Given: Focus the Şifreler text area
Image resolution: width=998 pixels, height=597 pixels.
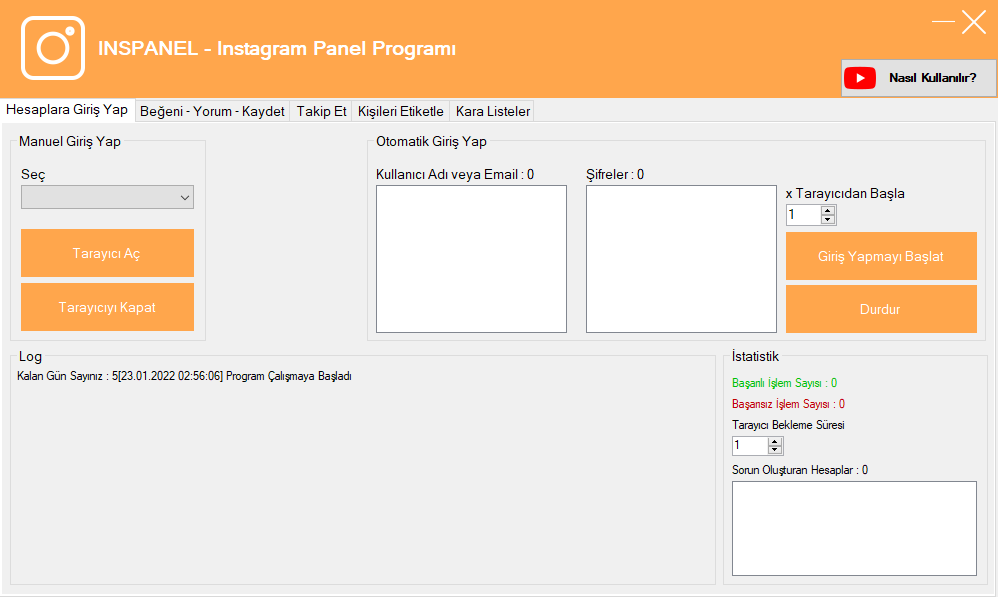Looking at the screenshot, I should [681, 259].
